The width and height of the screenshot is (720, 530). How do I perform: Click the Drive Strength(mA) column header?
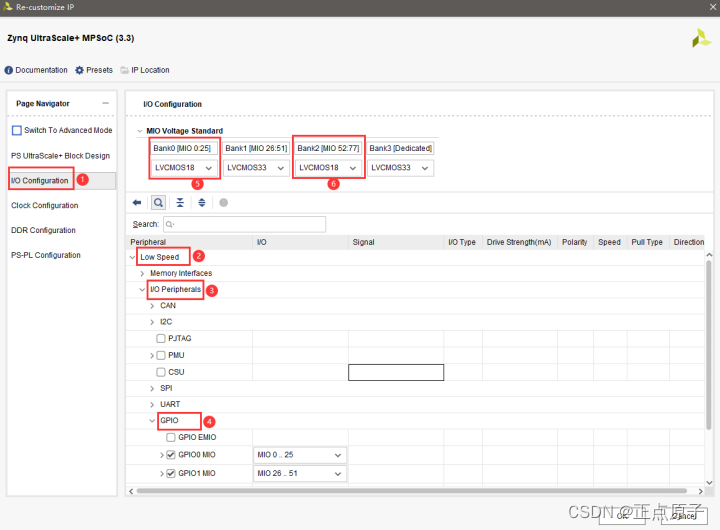point(519,242)
